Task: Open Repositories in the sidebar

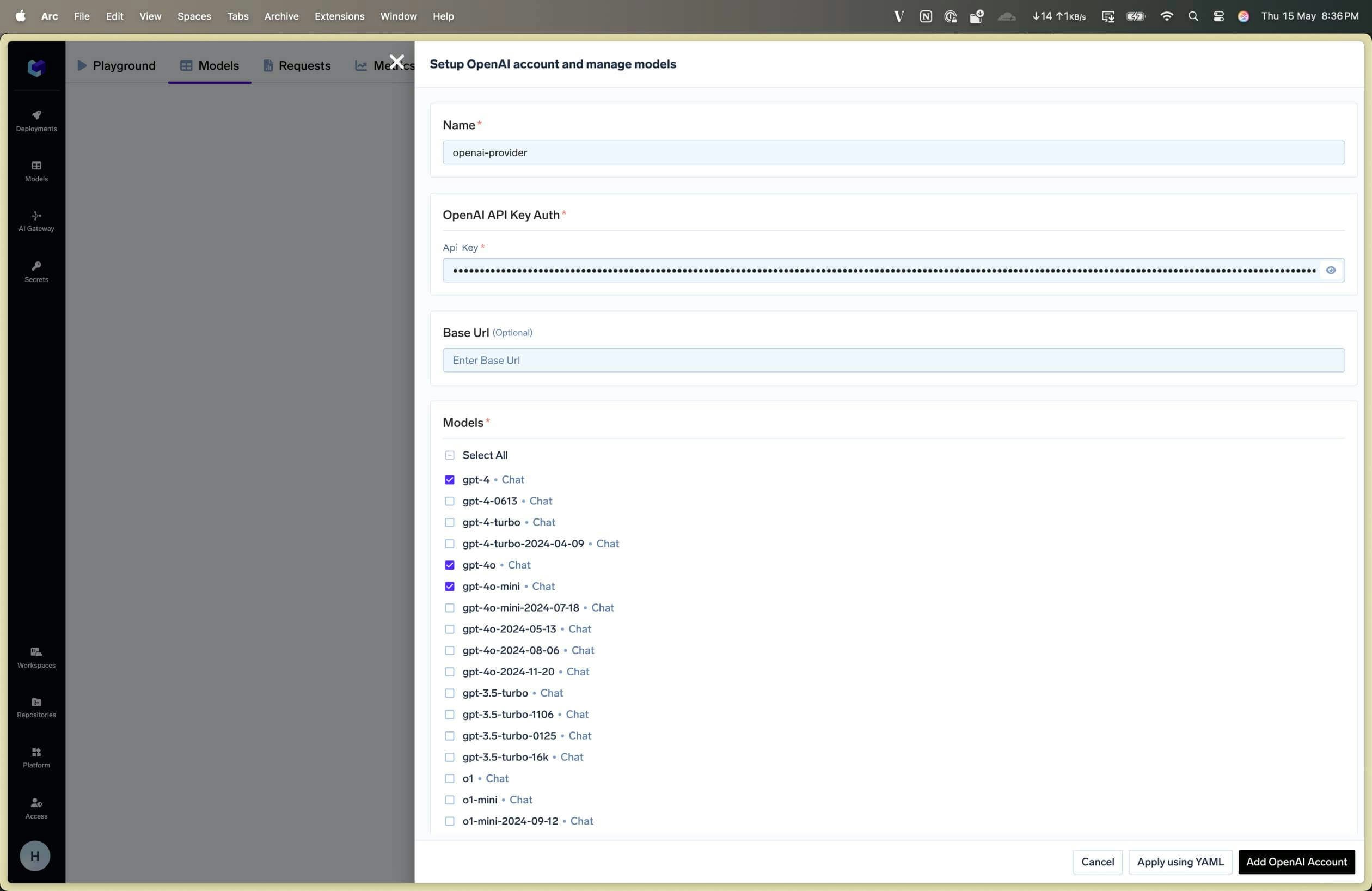Action: pyautogui.click(x=36, y=707)
